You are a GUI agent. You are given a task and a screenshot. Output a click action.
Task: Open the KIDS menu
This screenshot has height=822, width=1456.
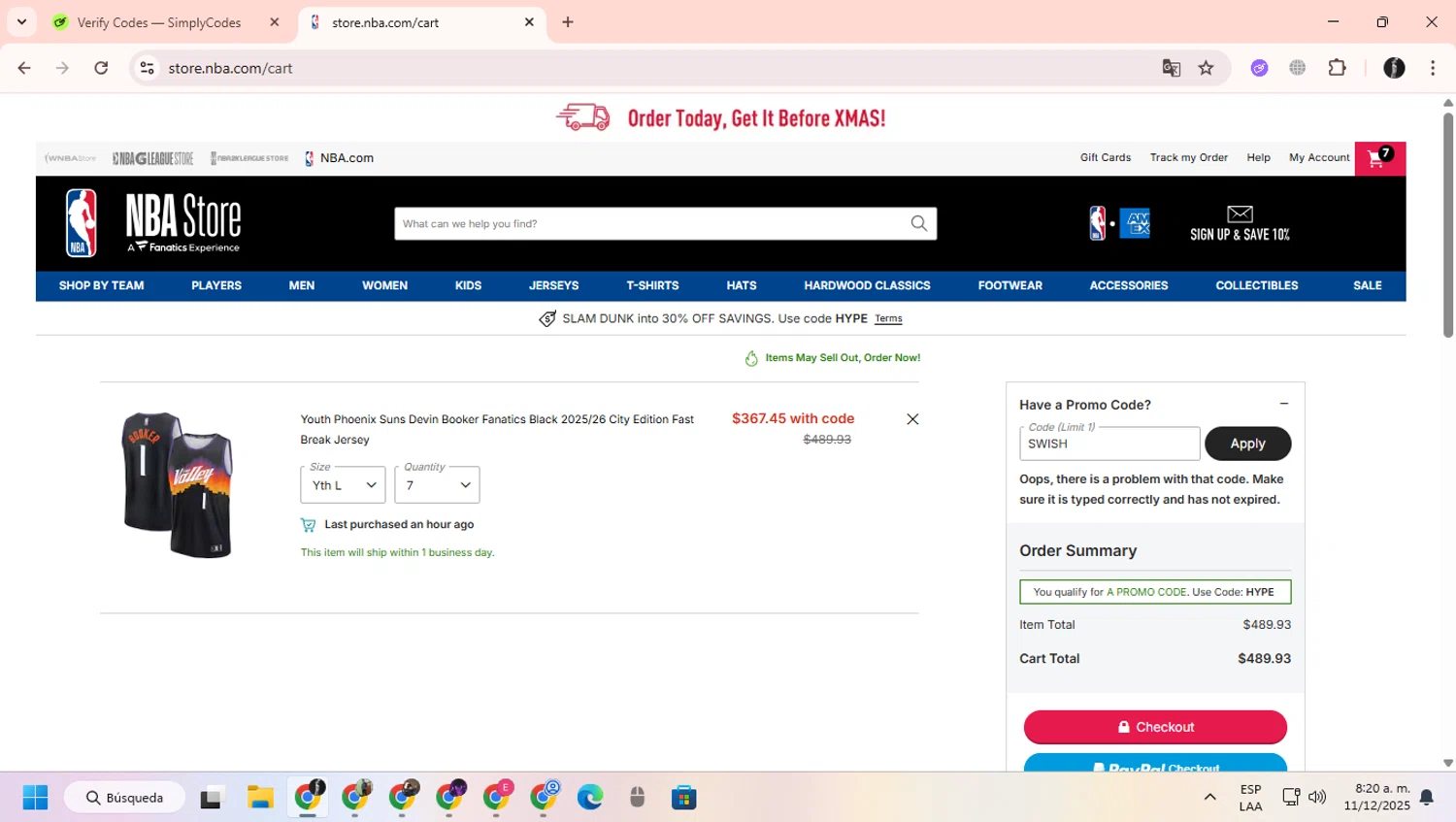(x=468, y=285)
